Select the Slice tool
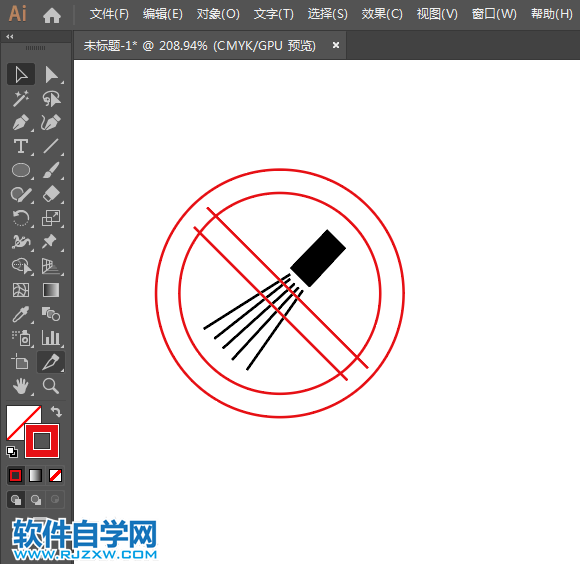This screenshot has height=564, width=580. 51,362
